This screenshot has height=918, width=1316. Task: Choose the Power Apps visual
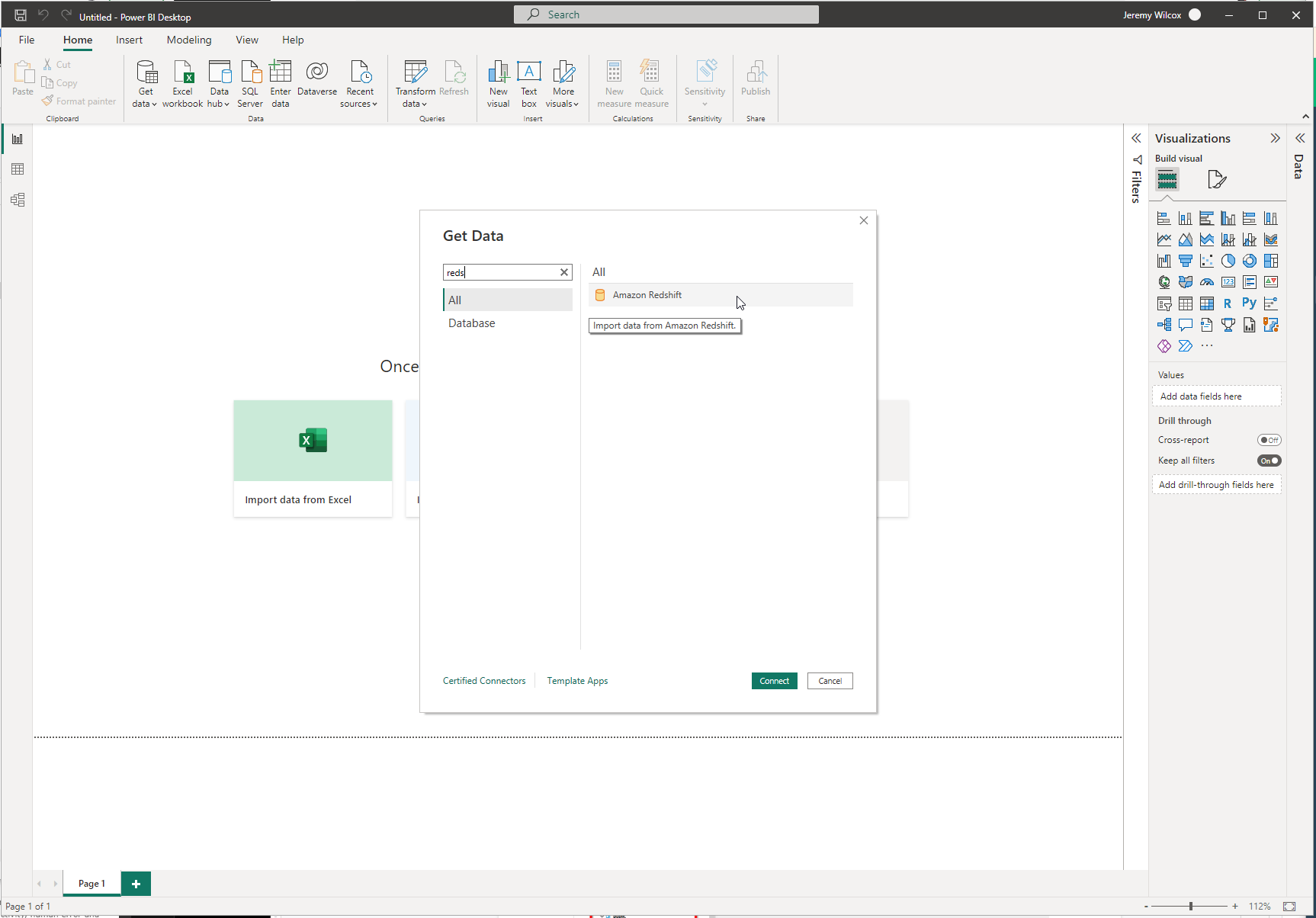tap(1164, 346)
